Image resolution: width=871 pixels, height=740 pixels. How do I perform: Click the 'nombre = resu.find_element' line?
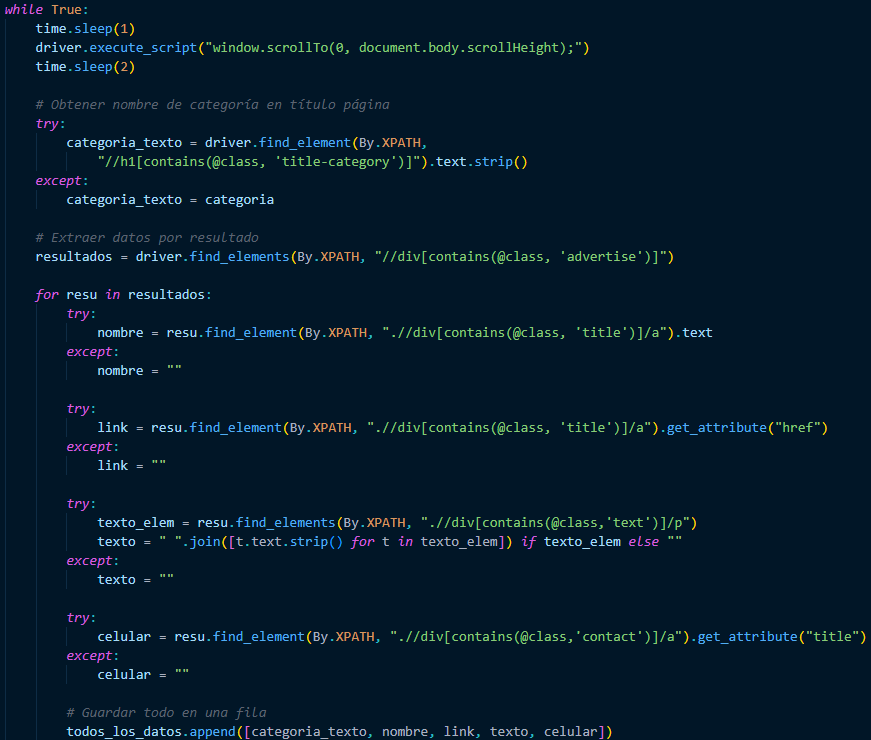click(404, 333)
